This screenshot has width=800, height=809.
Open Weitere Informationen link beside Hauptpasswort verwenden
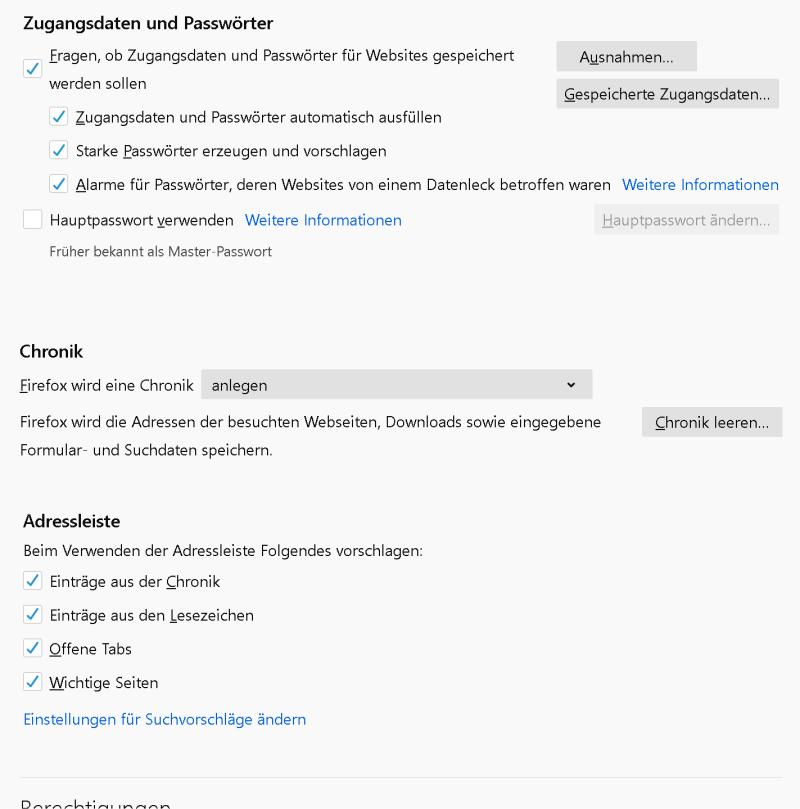coord(323,220)
